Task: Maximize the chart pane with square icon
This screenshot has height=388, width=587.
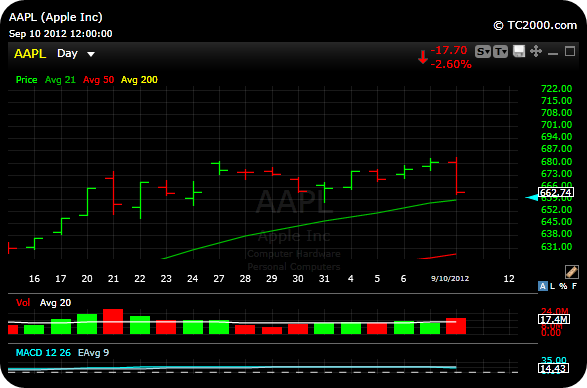Action: pos(570,51)
